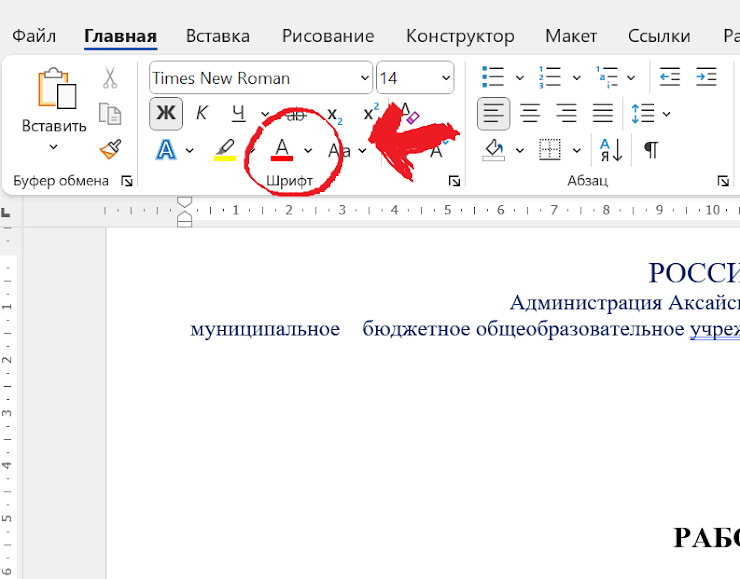This screenshot has width=740, height=579.
Task: Toggle Underline formatting (Ч)
Action: click(238, 114)
